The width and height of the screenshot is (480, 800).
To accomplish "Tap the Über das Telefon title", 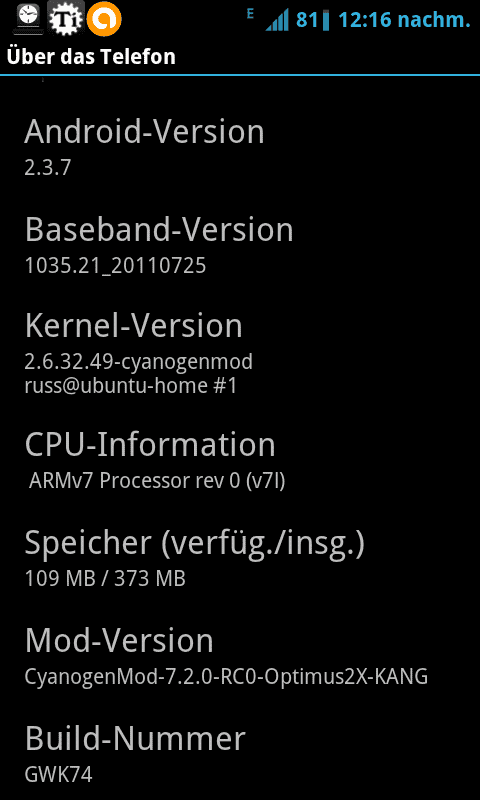I will (91, 57).
